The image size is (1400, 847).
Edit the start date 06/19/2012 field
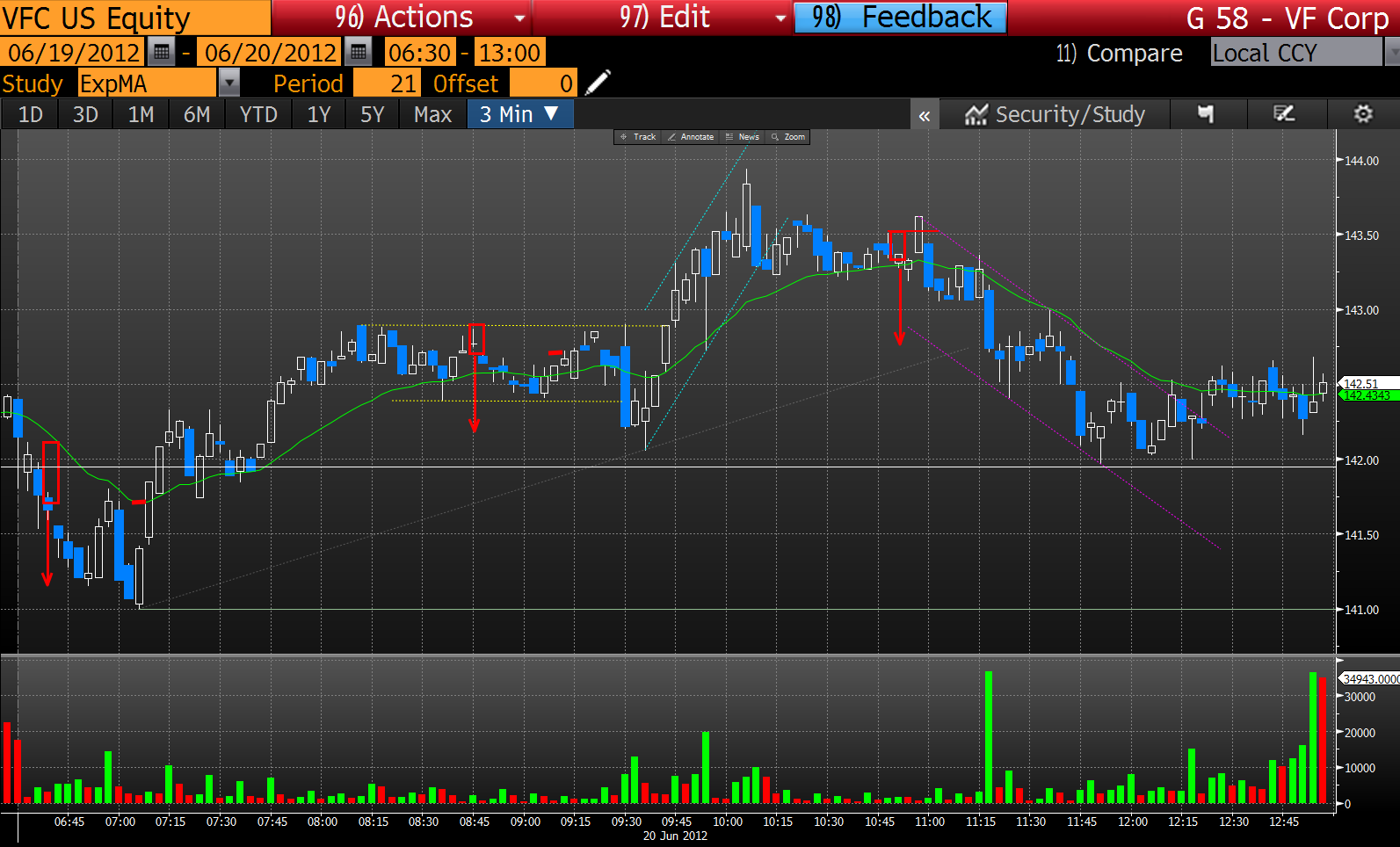[x=73, y=53]
